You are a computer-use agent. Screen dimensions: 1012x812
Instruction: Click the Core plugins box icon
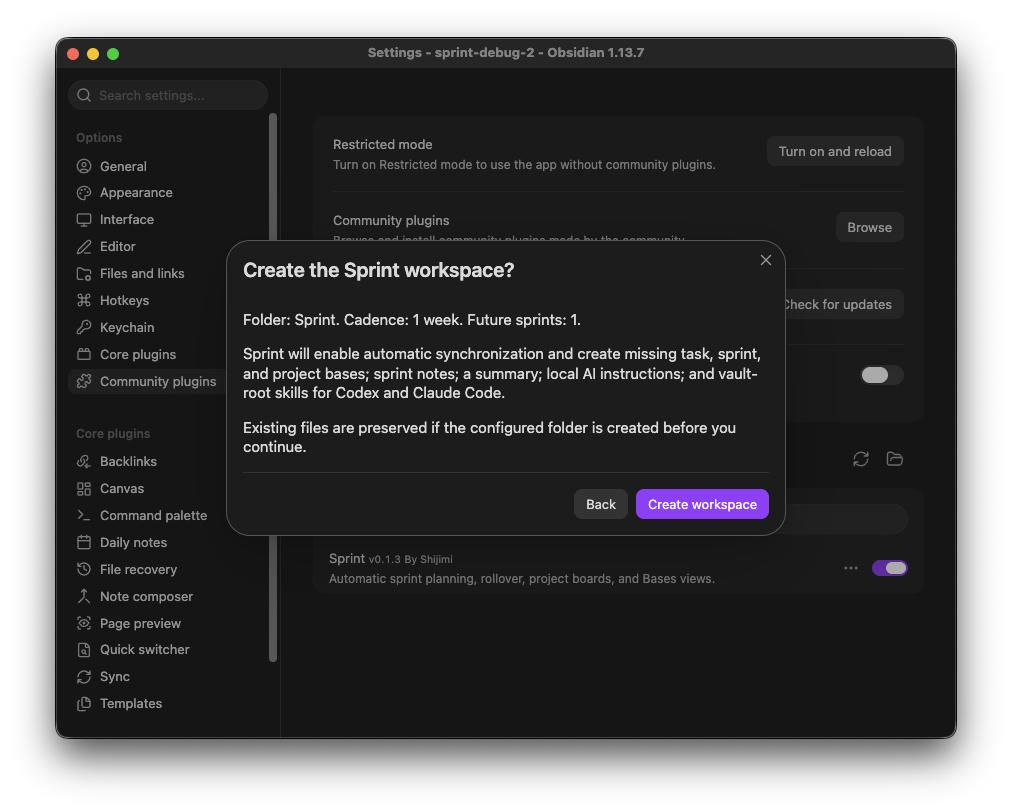[84, 354]
